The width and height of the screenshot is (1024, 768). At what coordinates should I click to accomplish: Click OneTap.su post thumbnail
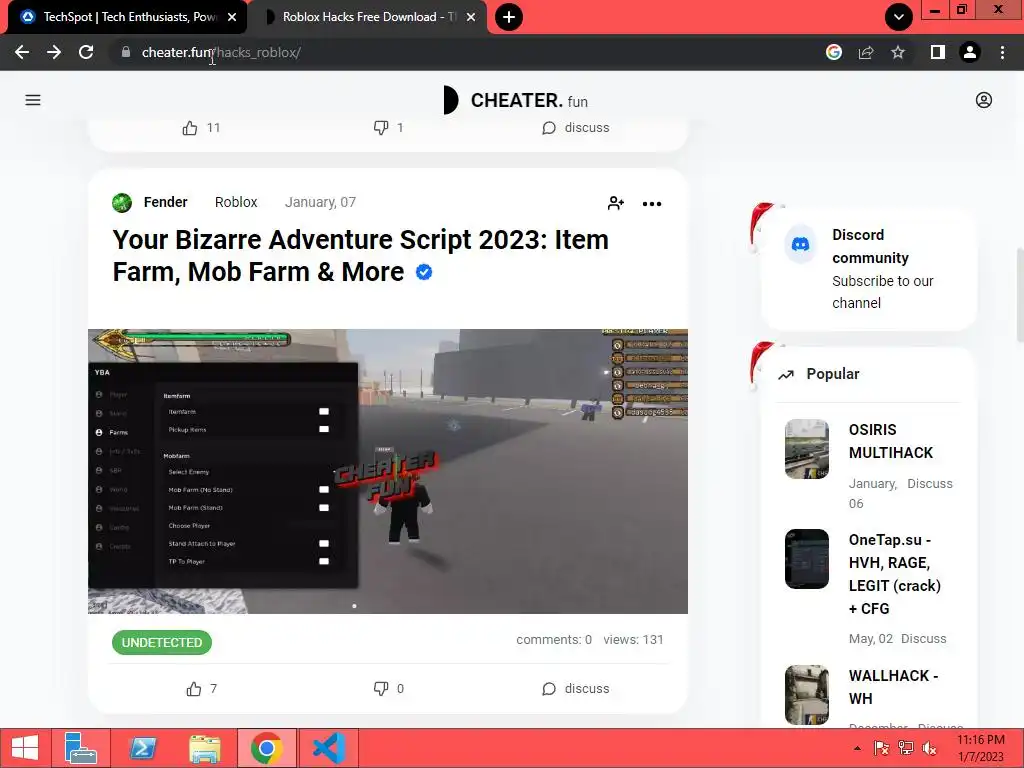click(x=807, y=559)
